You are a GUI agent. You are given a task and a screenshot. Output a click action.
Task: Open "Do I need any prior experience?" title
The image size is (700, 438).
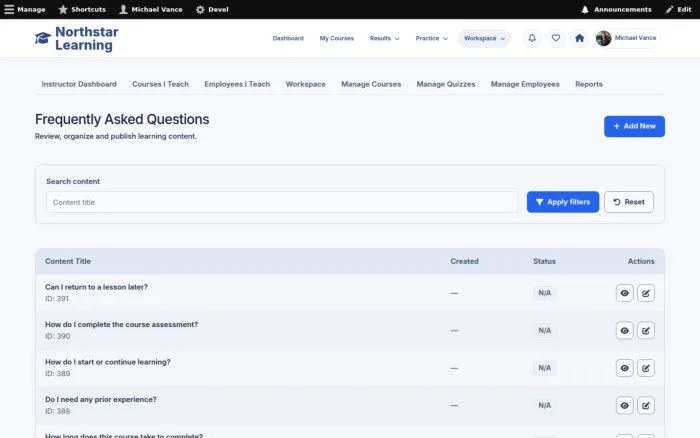tap(101, 400)
